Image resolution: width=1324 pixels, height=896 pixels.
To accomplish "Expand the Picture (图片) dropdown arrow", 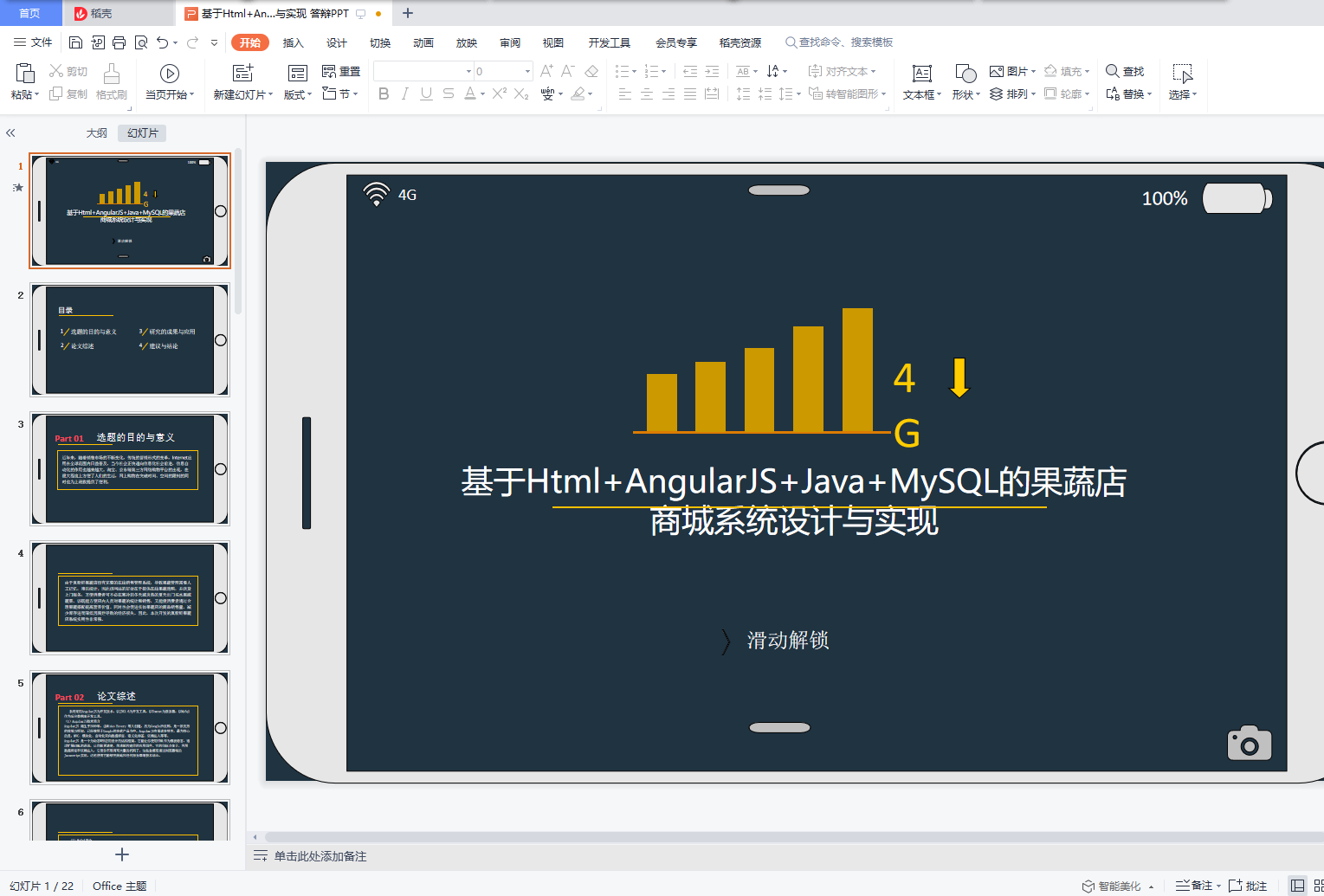I will (1033, 72).
